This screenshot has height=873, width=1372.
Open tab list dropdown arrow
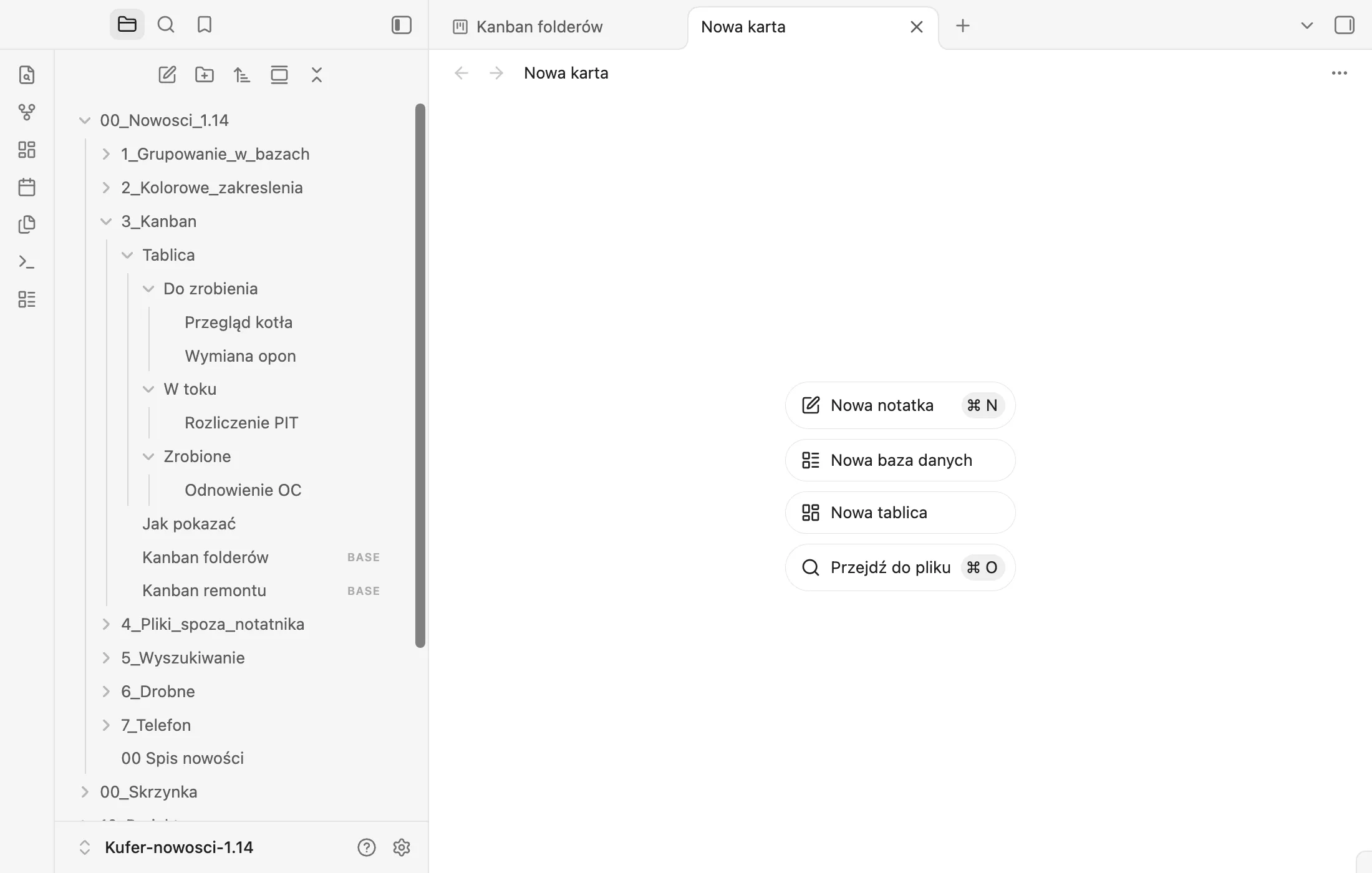1307,26
